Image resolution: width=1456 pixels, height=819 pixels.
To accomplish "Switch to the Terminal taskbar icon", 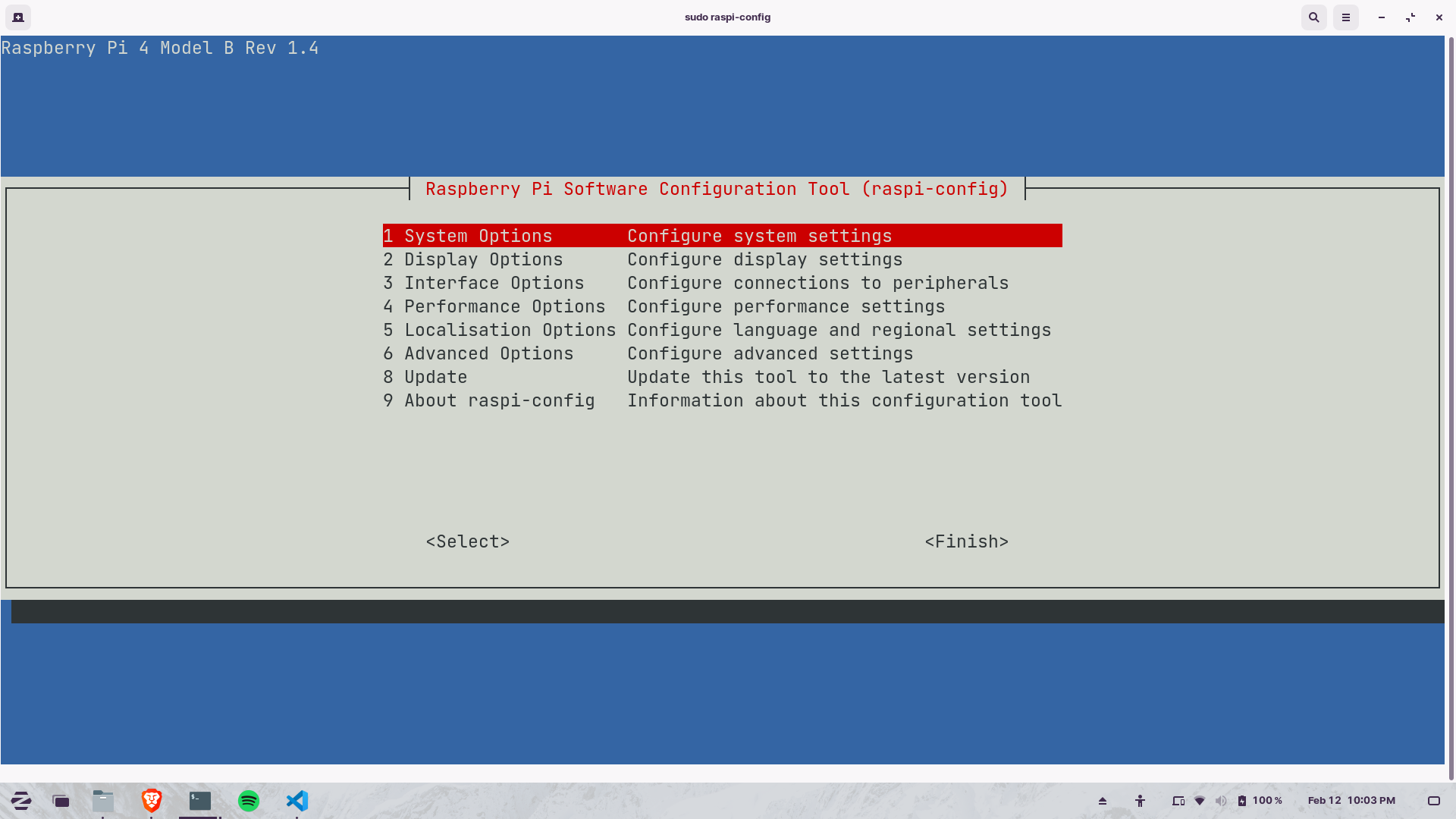I will pyautogui.click(x=200, y=801).
